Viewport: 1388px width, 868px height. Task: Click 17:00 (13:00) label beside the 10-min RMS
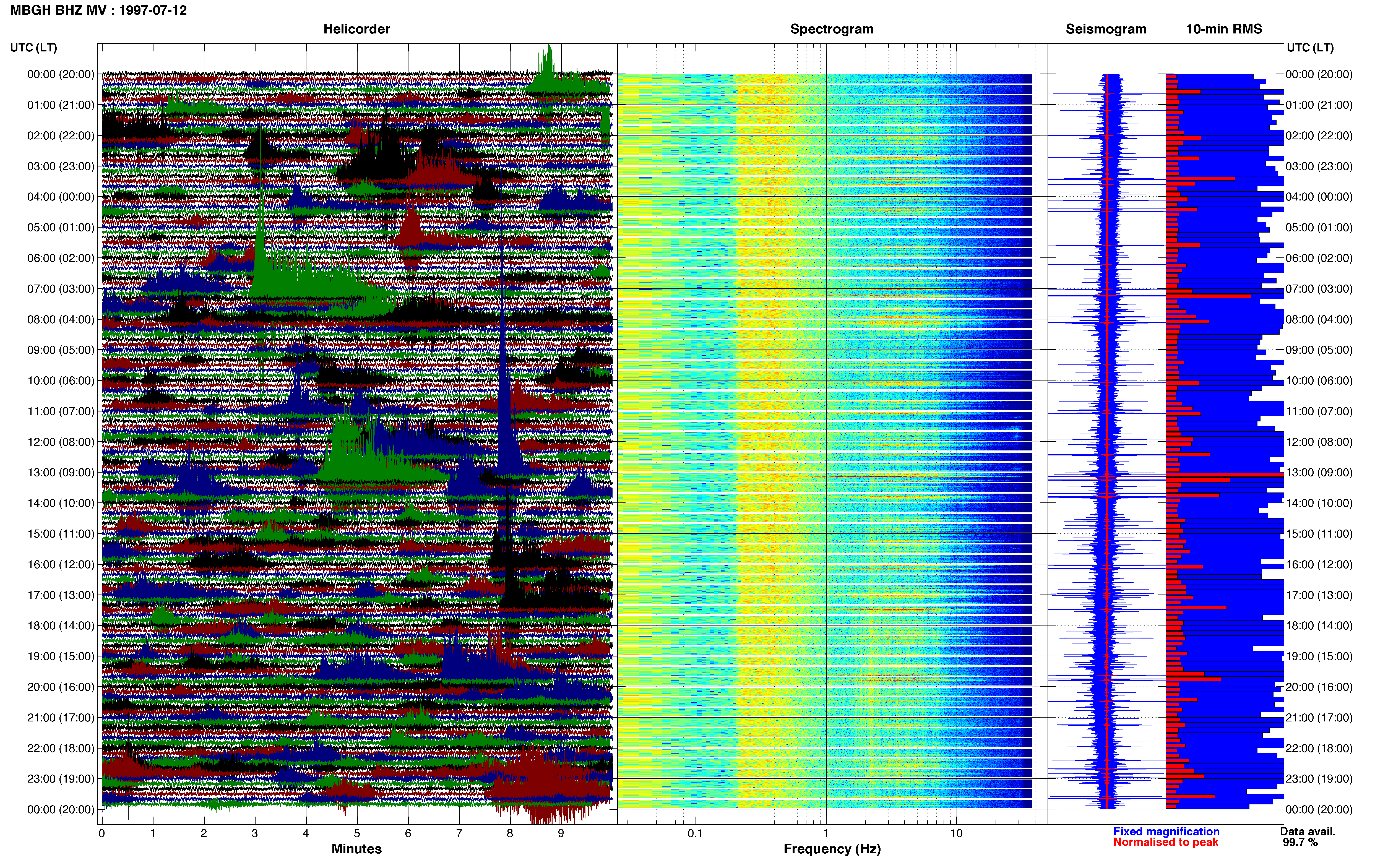(x=1319, y=595)
